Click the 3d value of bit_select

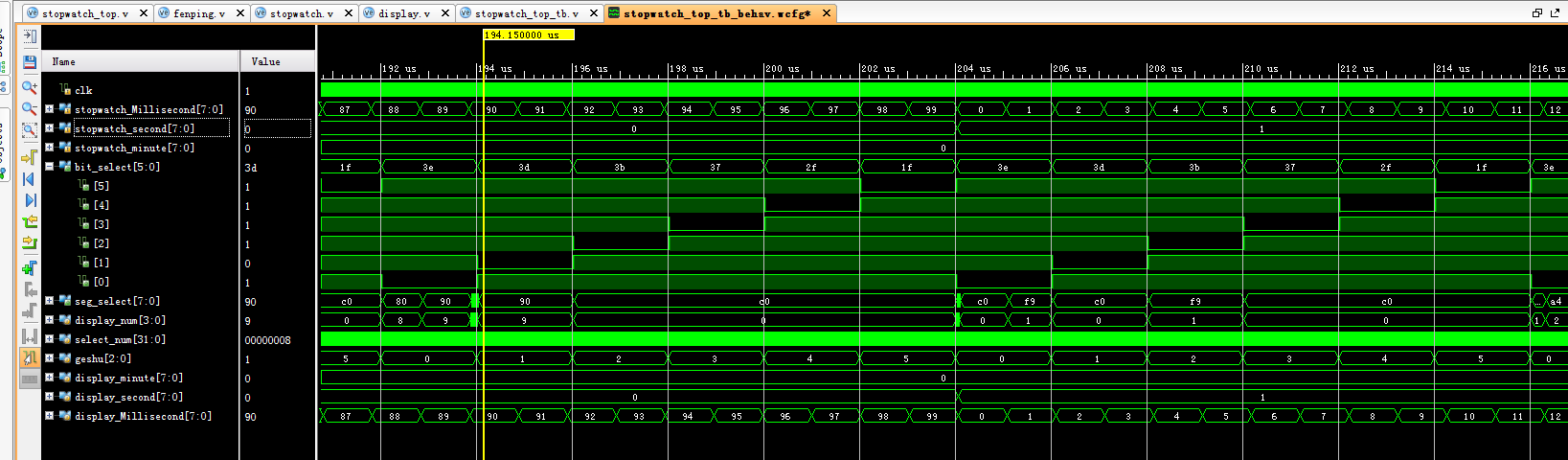251,168
